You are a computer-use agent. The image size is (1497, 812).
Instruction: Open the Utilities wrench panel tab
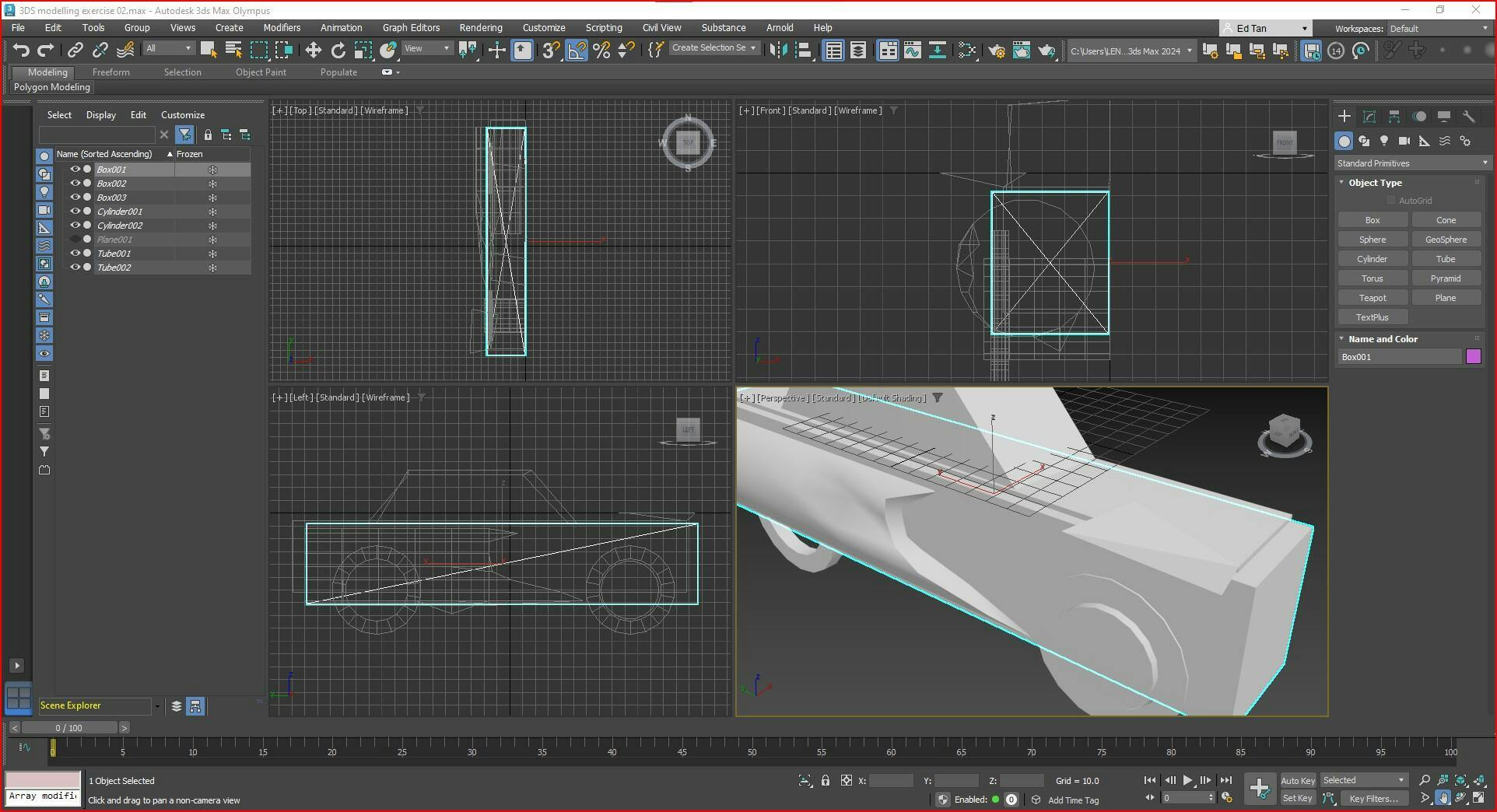1468,117
